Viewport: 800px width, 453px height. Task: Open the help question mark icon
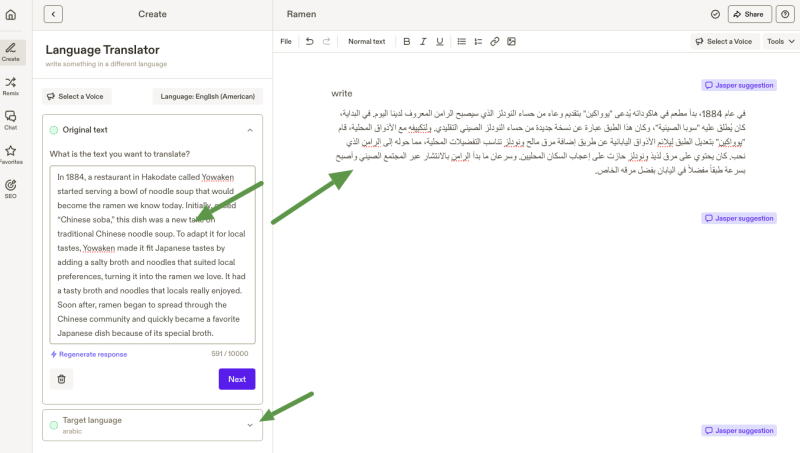point(785,14)
